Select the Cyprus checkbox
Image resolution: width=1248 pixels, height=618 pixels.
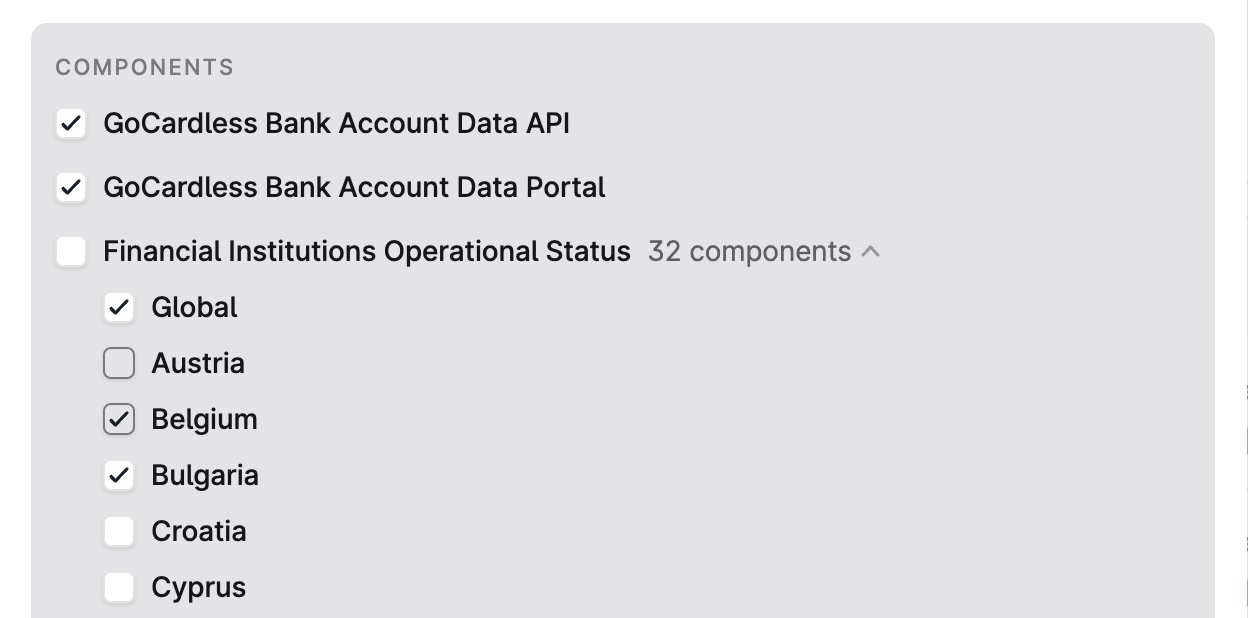(x=119, y=588)
